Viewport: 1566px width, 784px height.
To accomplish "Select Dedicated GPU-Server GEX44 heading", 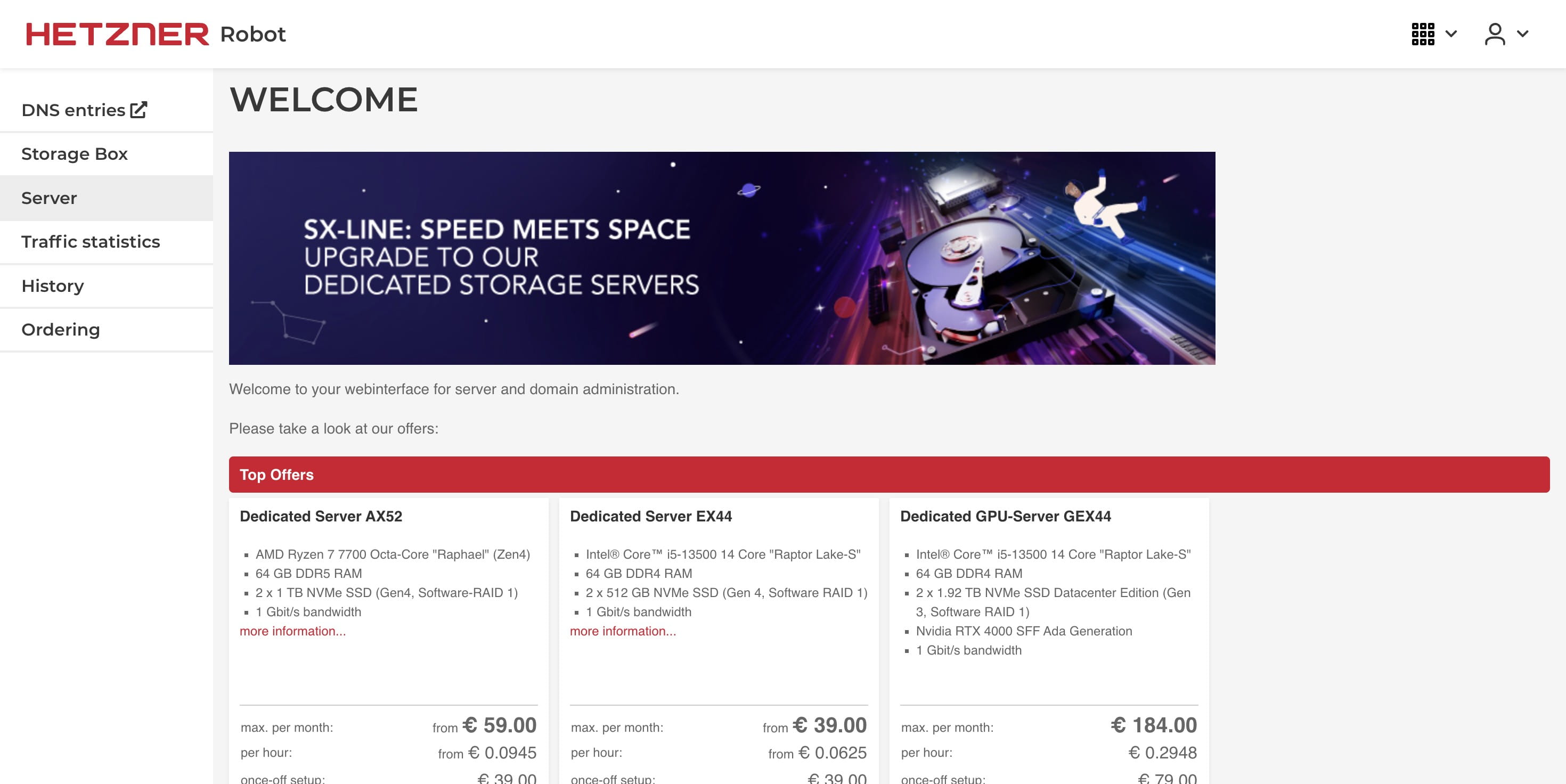I will tap(1006, 516).
